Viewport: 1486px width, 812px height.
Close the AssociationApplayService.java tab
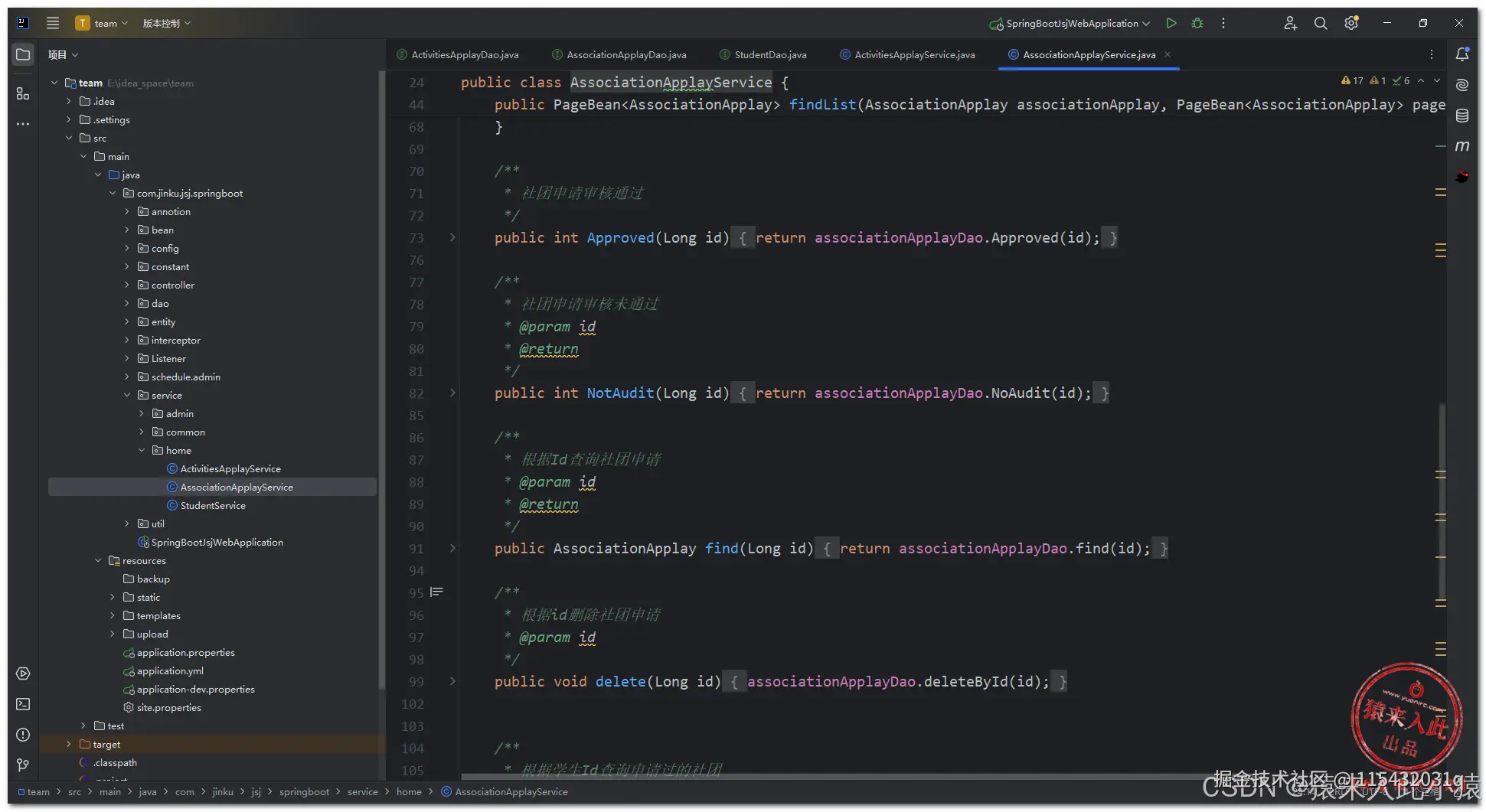coord(1168,54)
